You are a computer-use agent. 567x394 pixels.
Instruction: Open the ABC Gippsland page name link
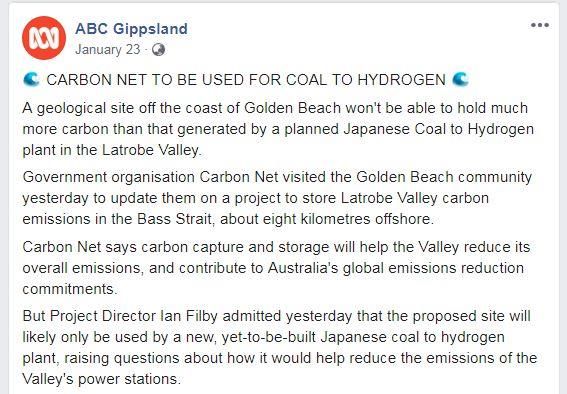[x=131, y=29]
